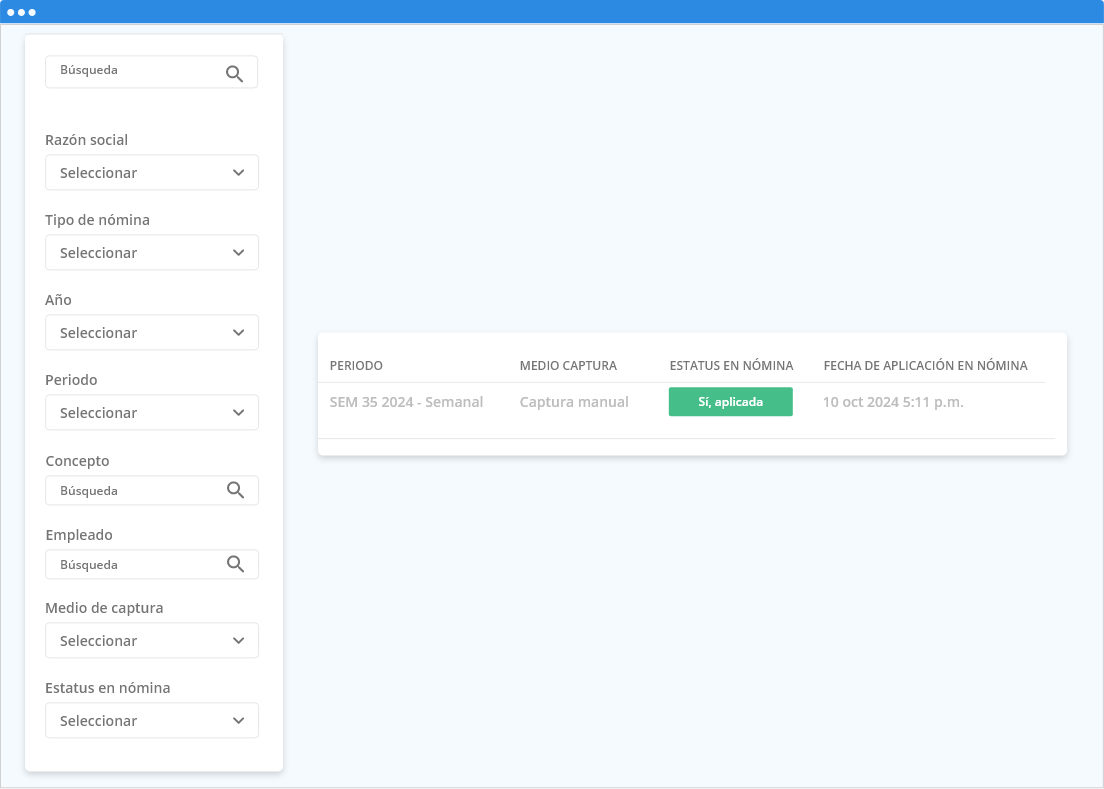Sort by ESTATUS EN NÓMINA column header
The width and height of the screenshot is (1104, 789).
(731, 366)
